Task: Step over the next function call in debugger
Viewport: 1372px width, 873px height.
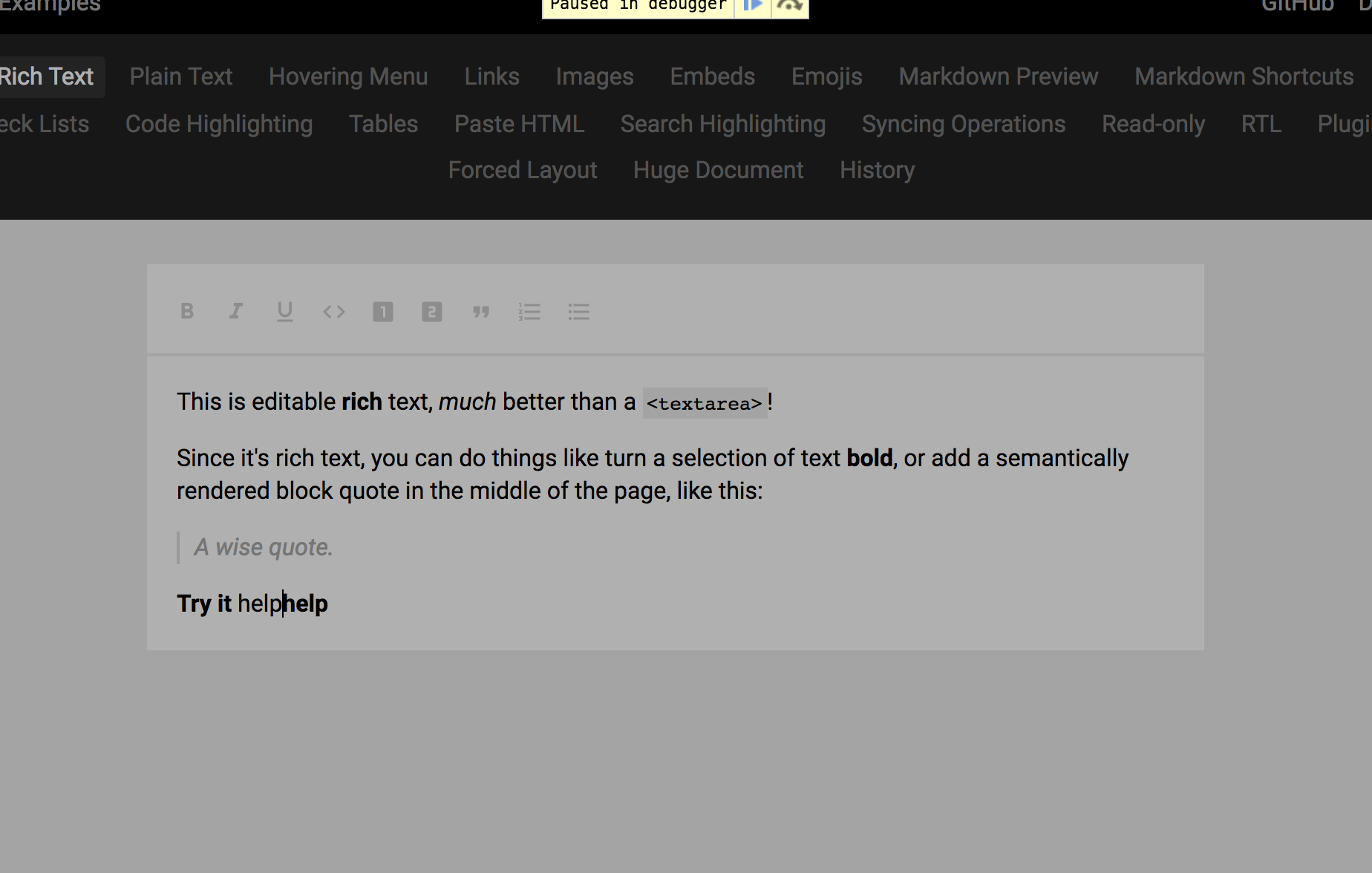Action: [790, 6]
